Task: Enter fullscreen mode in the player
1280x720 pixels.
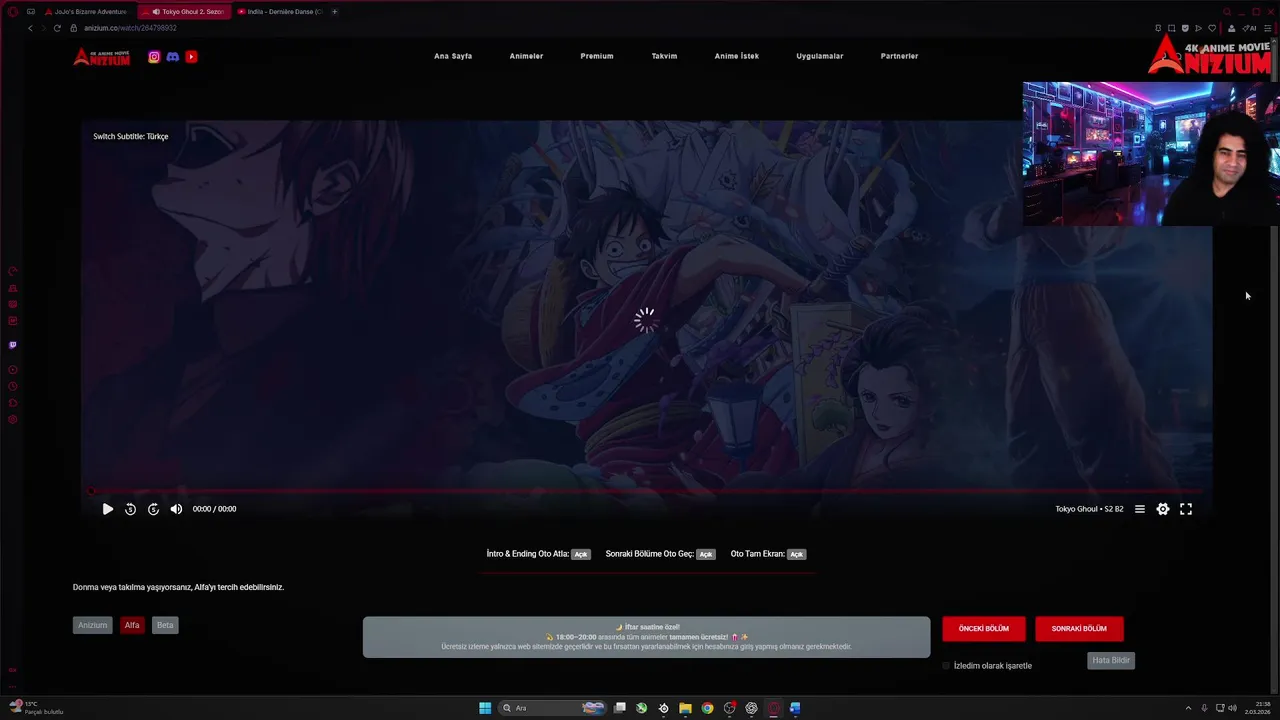Action: click(1186, 509)
